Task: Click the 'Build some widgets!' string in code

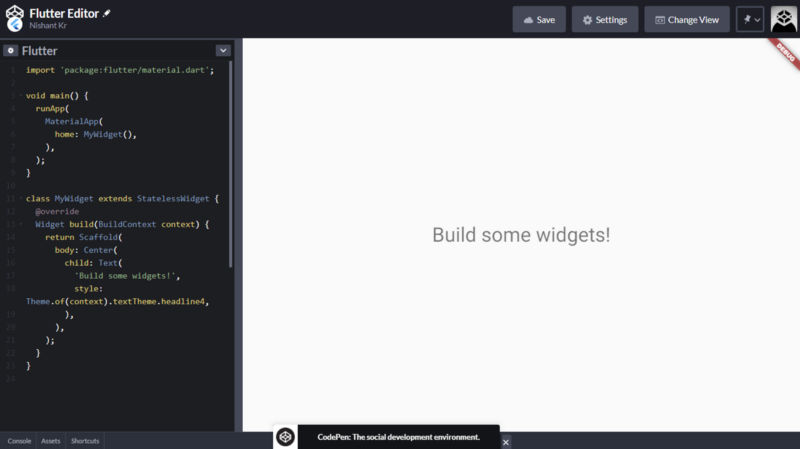Action: [x=125, y=276]
